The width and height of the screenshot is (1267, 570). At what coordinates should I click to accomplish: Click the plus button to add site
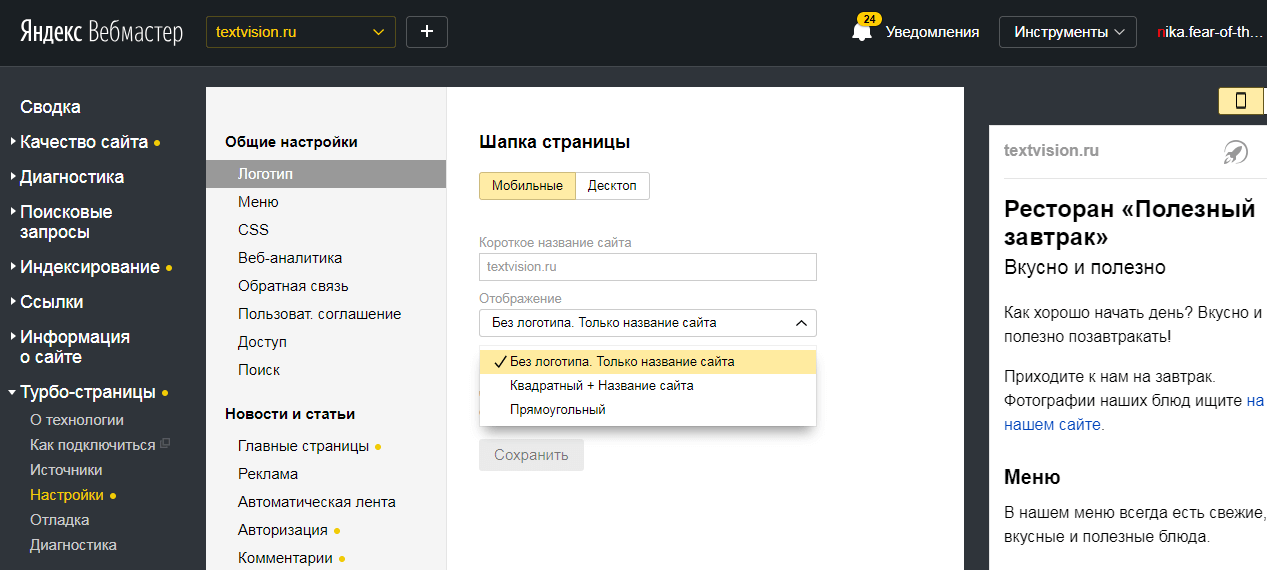[427, 32]
